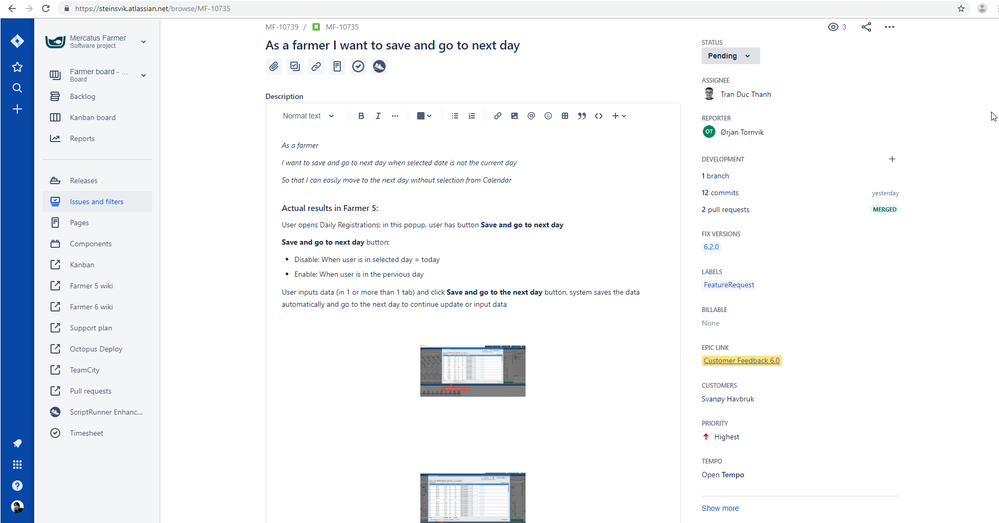Open the help question mark icon
This screenshot has height=523, width=999.
tap(17, 485)
